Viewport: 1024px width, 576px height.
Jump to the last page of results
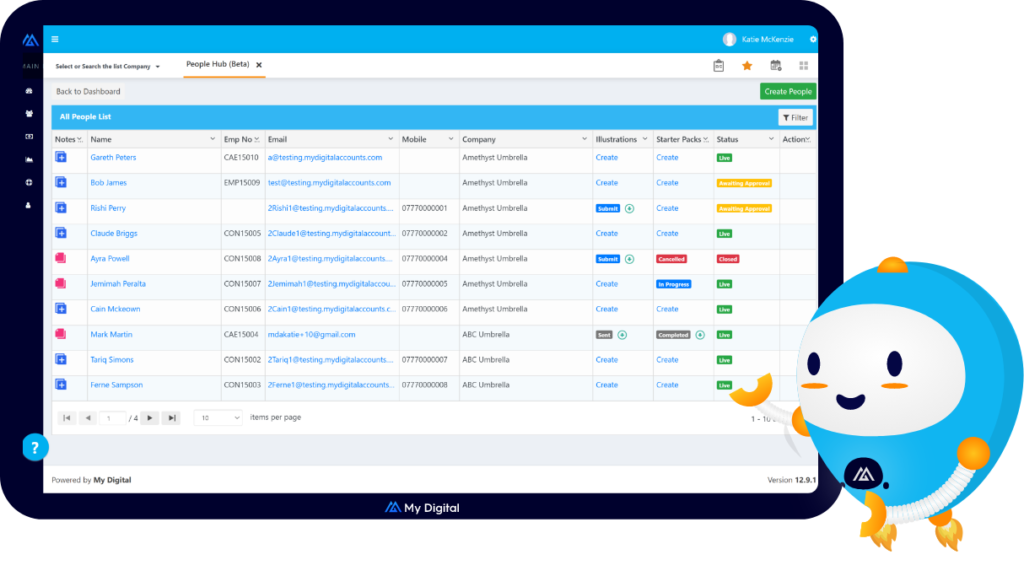(x=171, y=418)
